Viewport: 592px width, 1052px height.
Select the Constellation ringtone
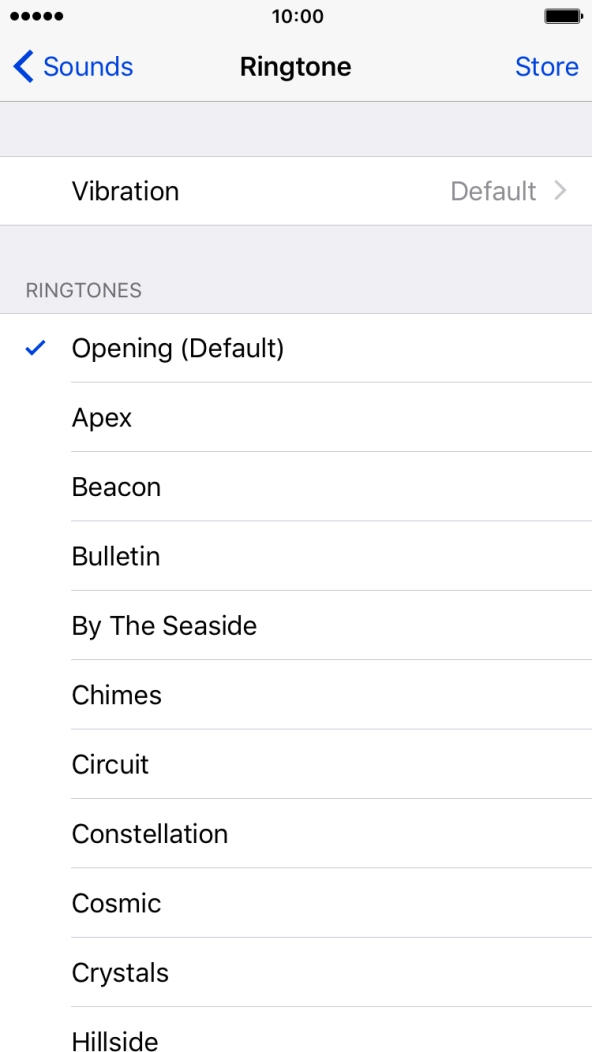(150, 834)
